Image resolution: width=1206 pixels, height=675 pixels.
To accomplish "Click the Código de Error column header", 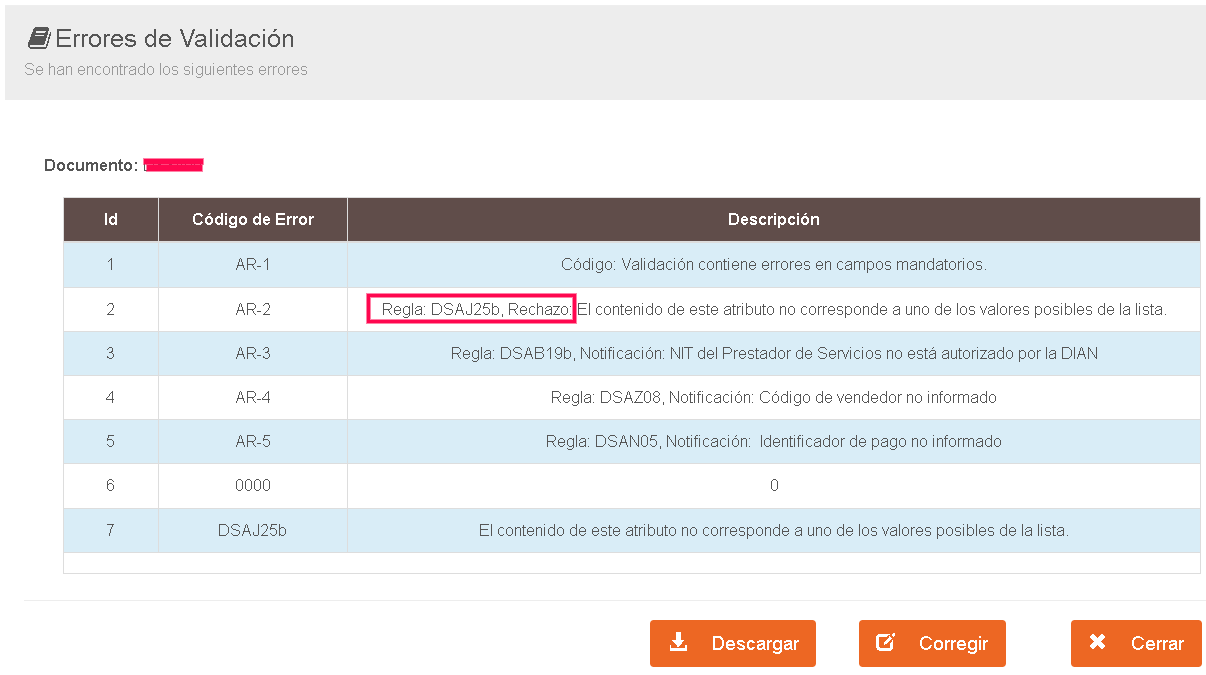I will click(x=253, y=219).
